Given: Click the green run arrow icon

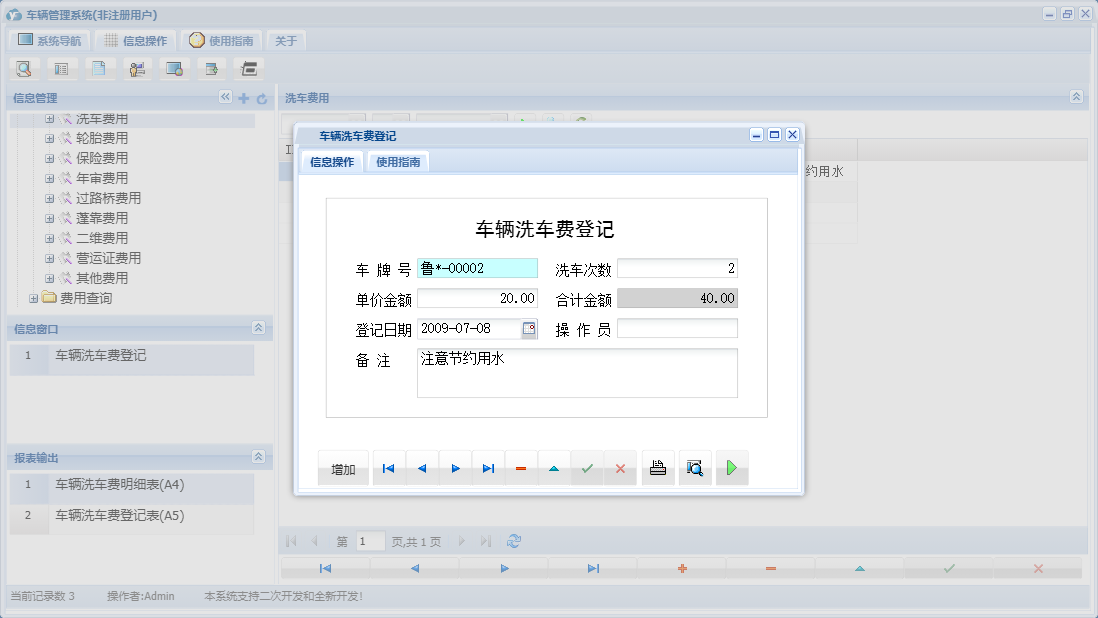Looking at the screenshot, I should tap(731, 467).
